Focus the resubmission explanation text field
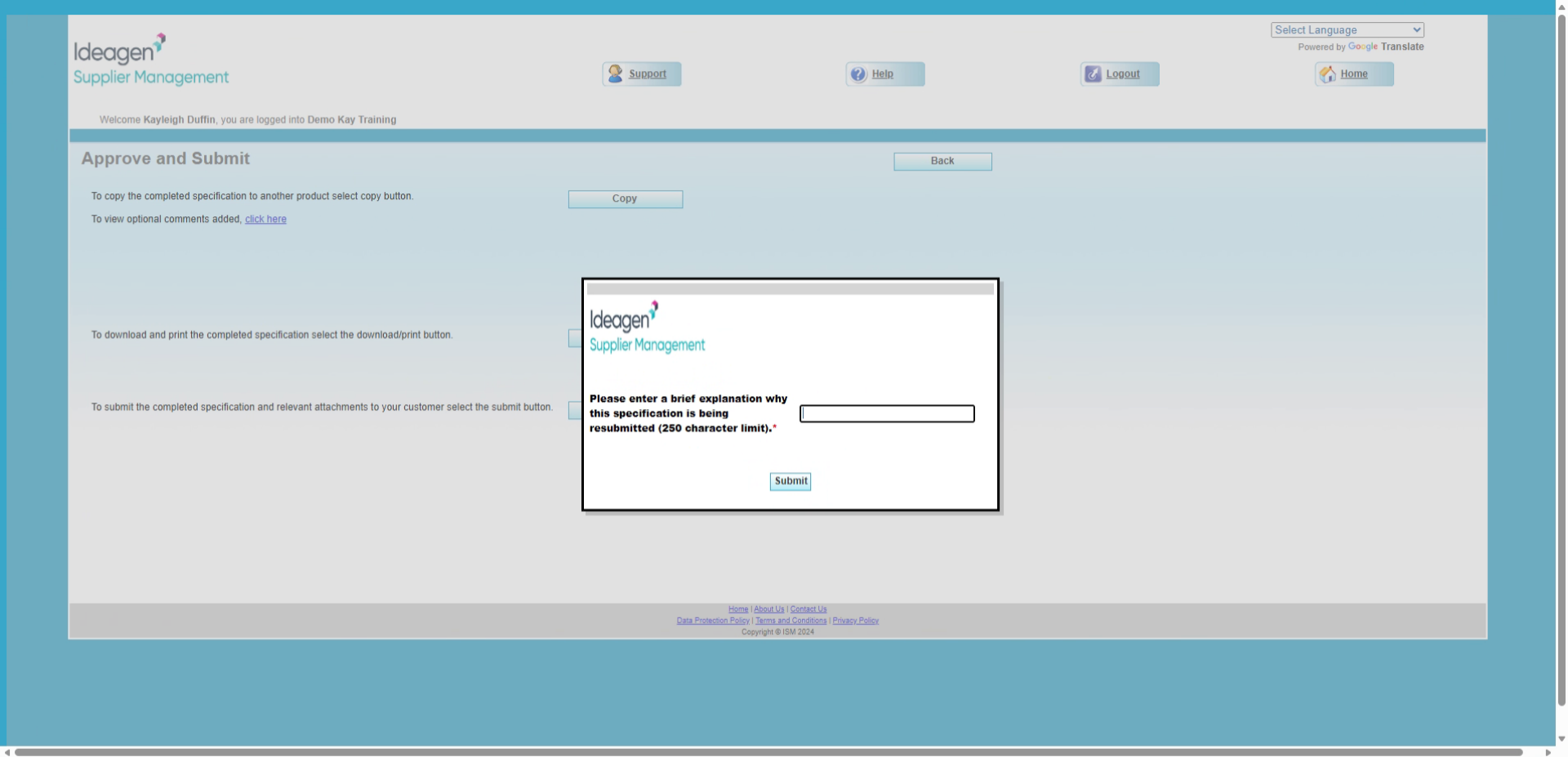The image size is (1568, 757). click(887, 414)
